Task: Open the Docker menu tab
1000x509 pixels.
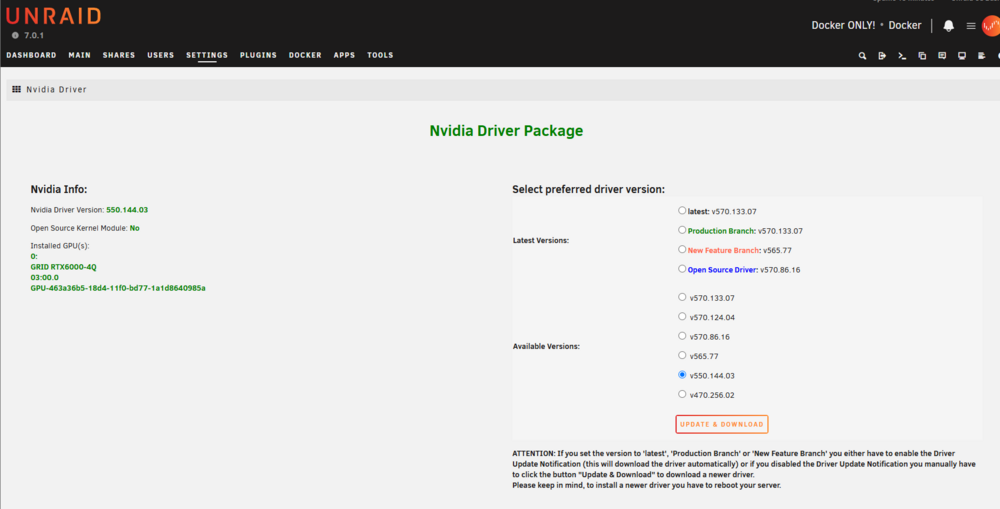Action: pyautogui.click(x=305, y=55)
